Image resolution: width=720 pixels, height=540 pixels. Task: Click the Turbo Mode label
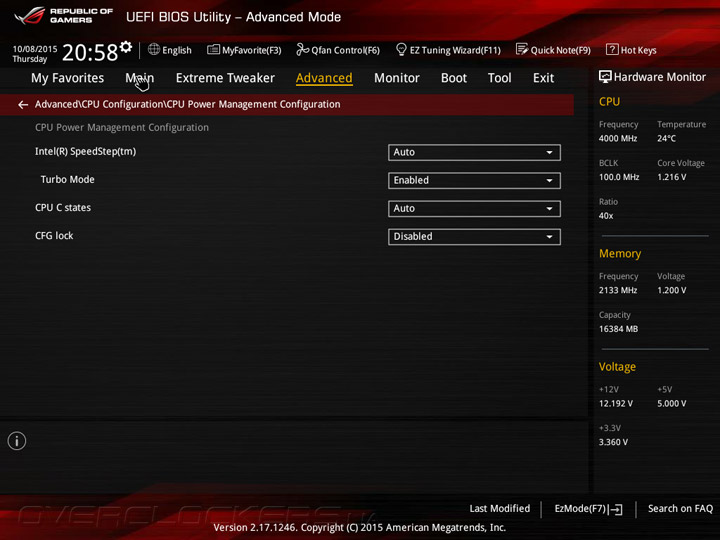coord(68,180)
